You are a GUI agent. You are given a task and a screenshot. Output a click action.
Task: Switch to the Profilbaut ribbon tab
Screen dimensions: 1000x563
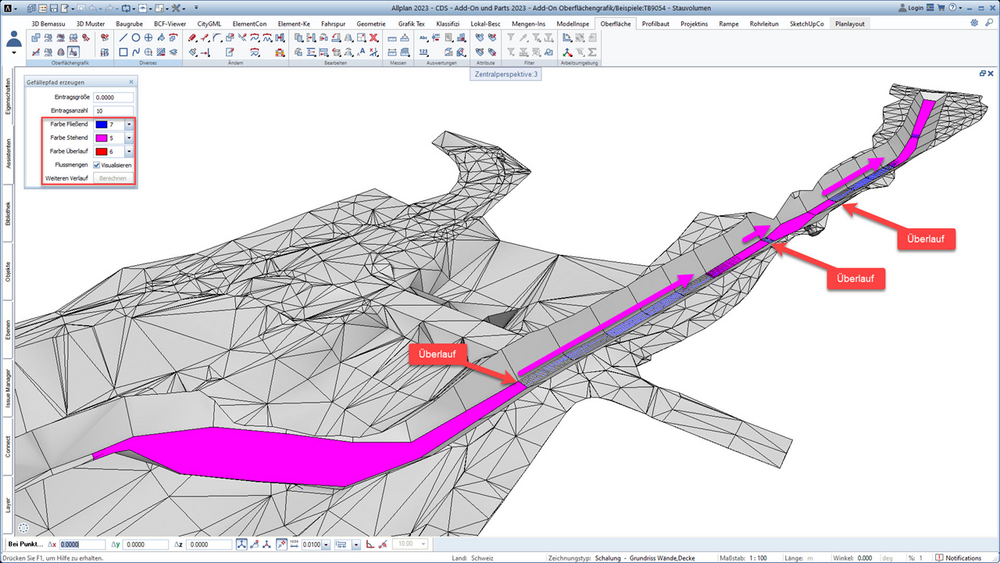(655, 24)
